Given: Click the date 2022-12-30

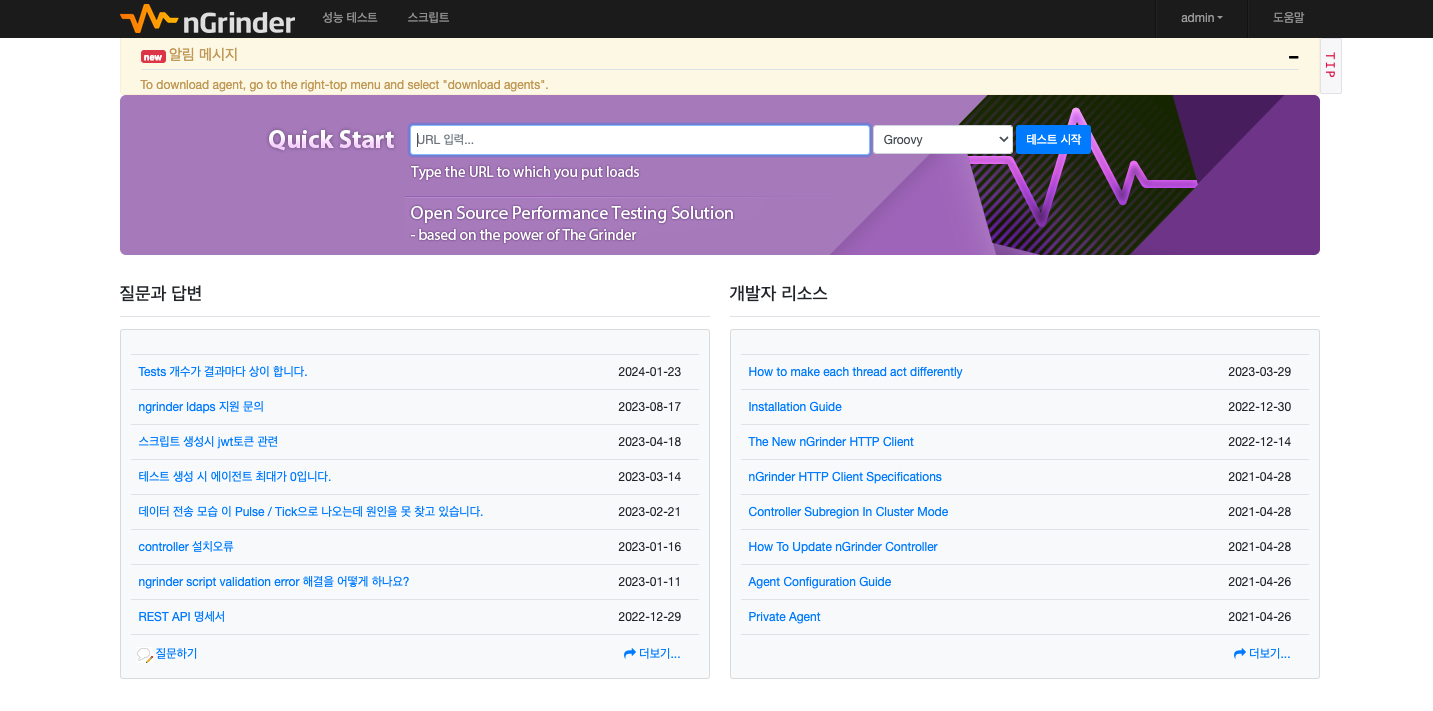Looking at the screenshot, I should (1259, 407).
